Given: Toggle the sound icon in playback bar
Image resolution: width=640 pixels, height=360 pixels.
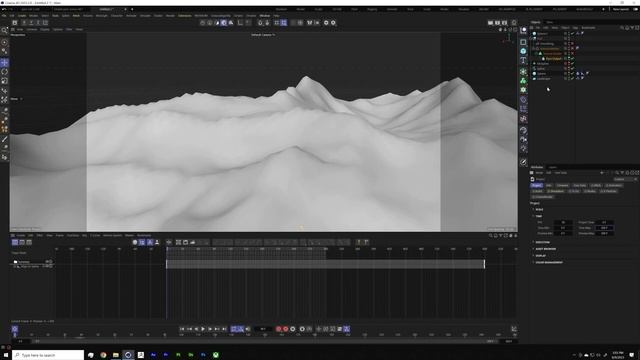Looking at the screenshot, I should click(248, 329).
